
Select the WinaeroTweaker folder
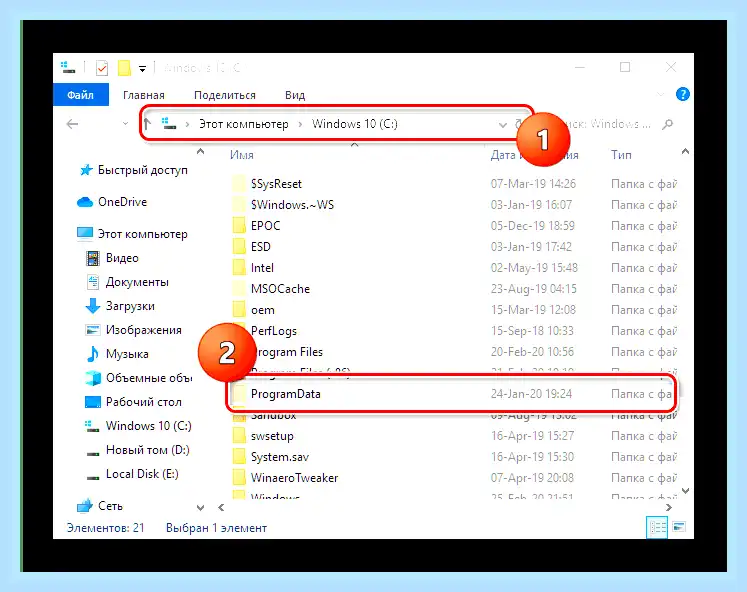(x=294, y=478)
